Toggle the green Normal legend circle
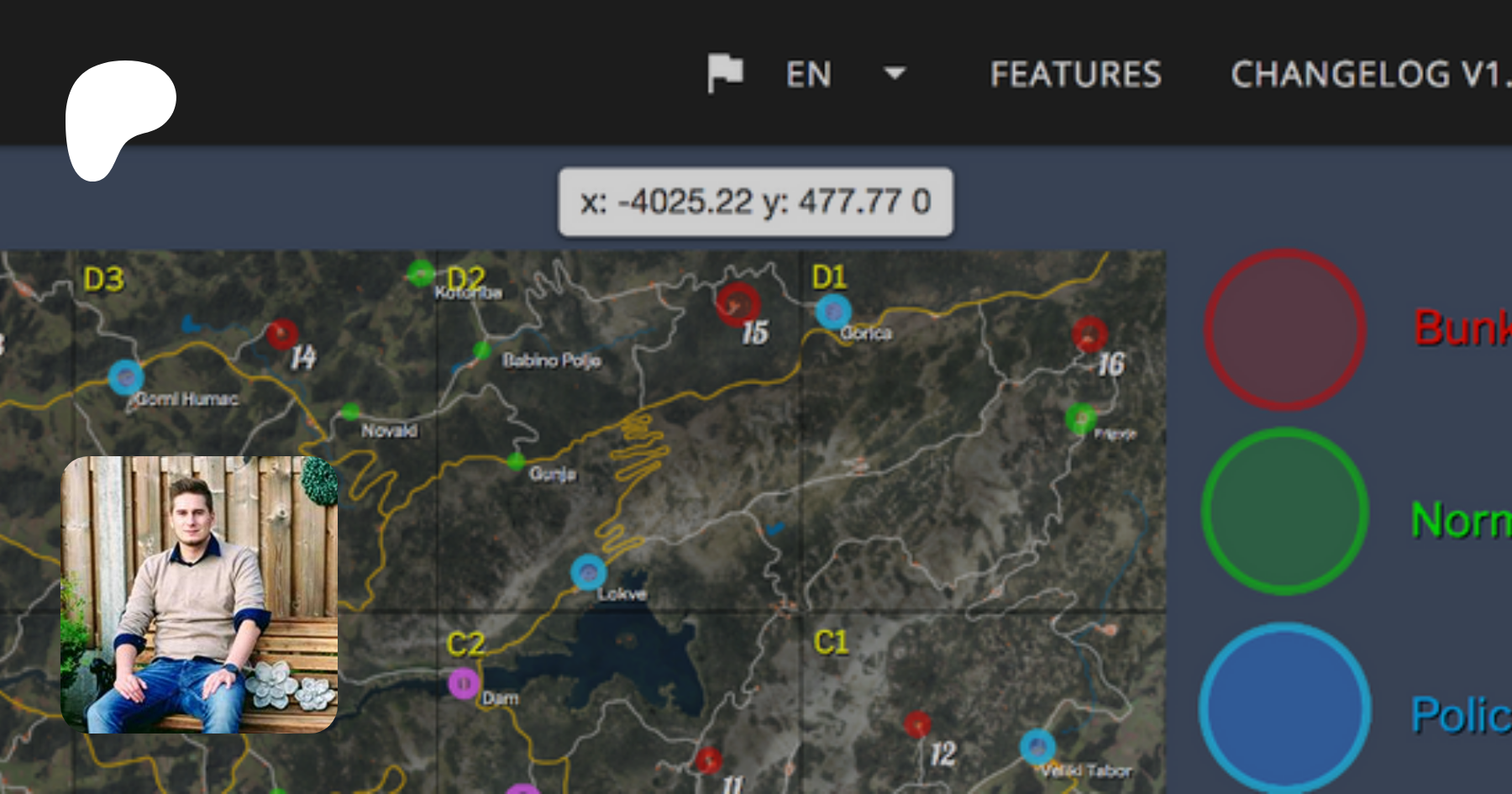The image size is (1512, 794). (x=1284, y=511)
